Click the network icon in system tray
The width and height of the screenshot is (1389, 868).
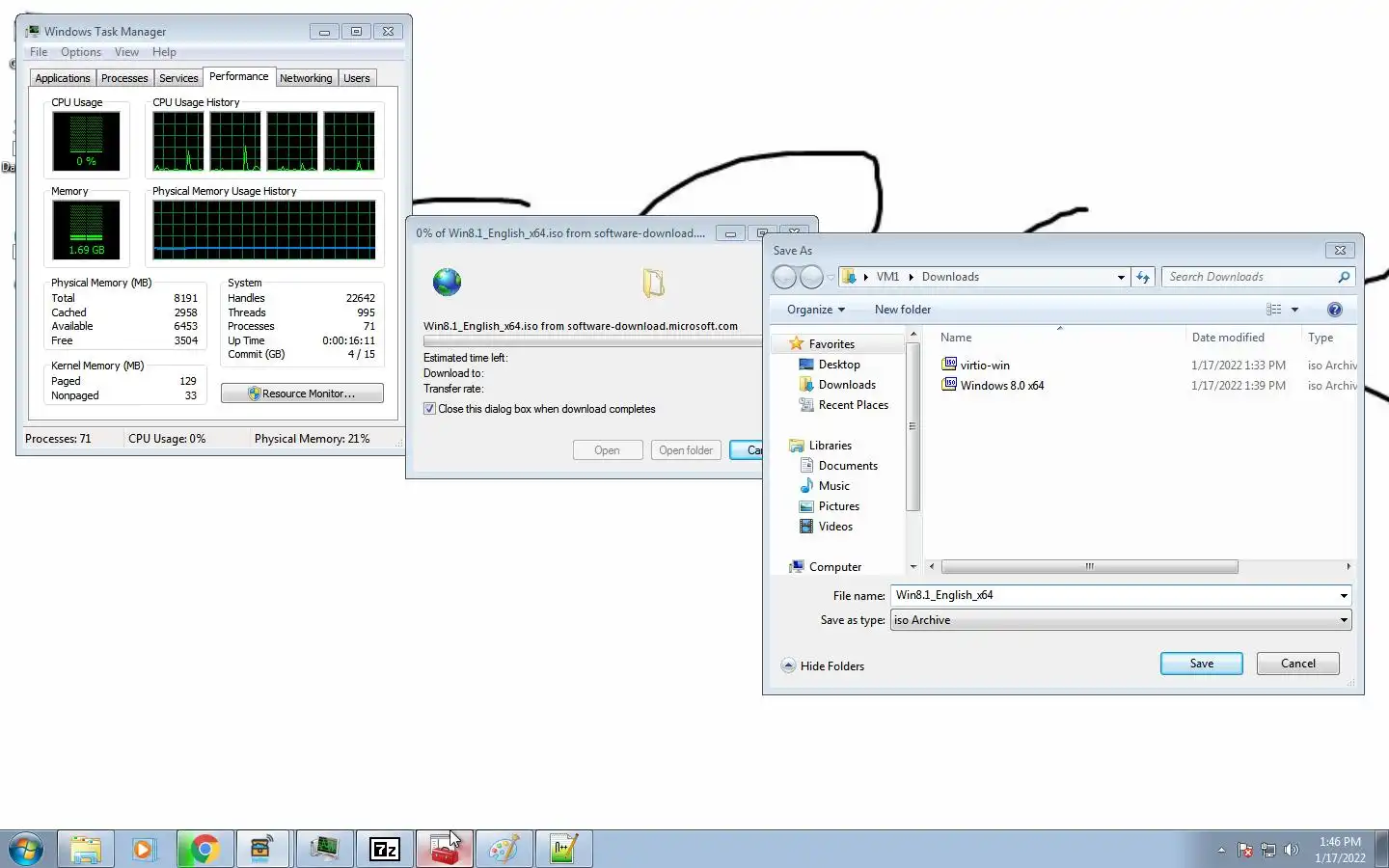(x=1268, y=850)
